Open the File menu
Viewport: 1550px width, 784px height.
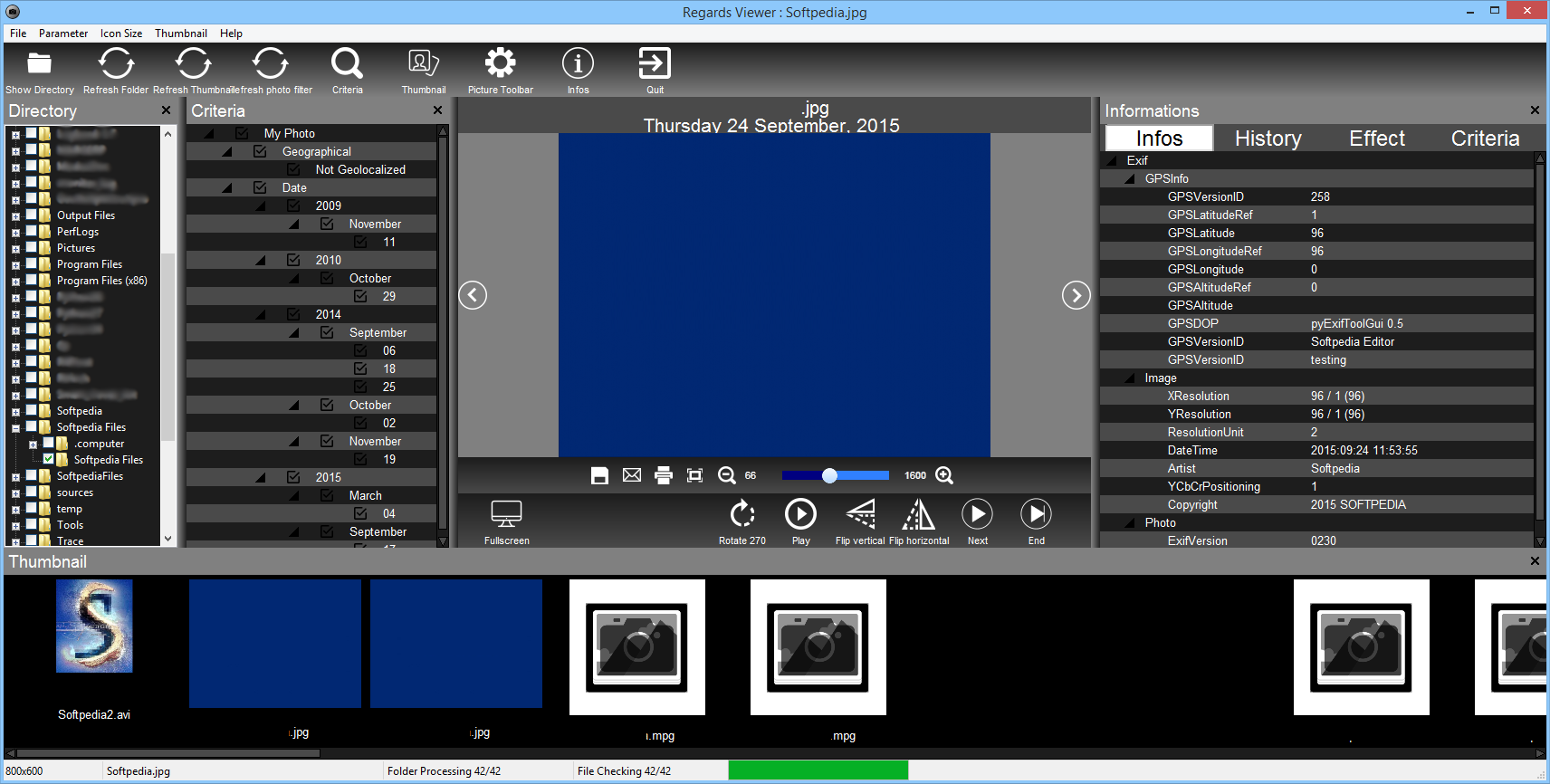coord(18,33)
